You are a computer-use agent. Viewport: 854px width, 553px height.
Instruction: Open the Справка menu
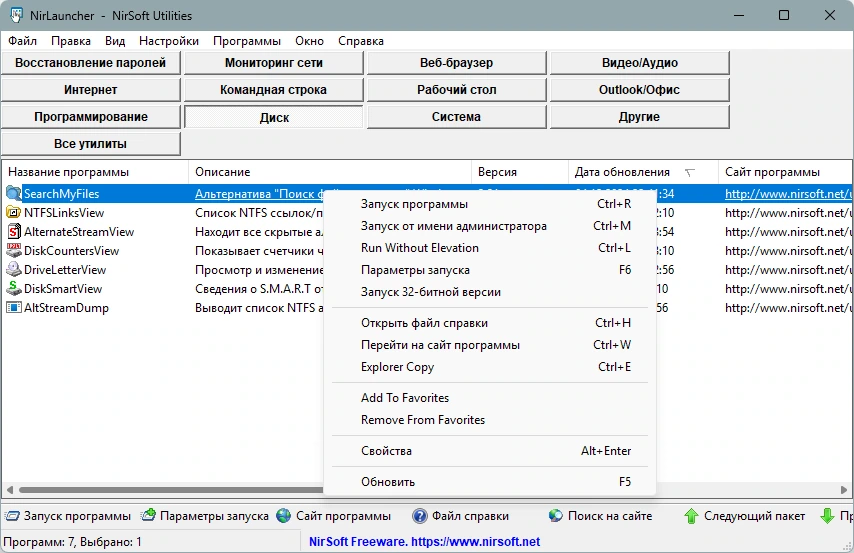(x=361, y=41)
